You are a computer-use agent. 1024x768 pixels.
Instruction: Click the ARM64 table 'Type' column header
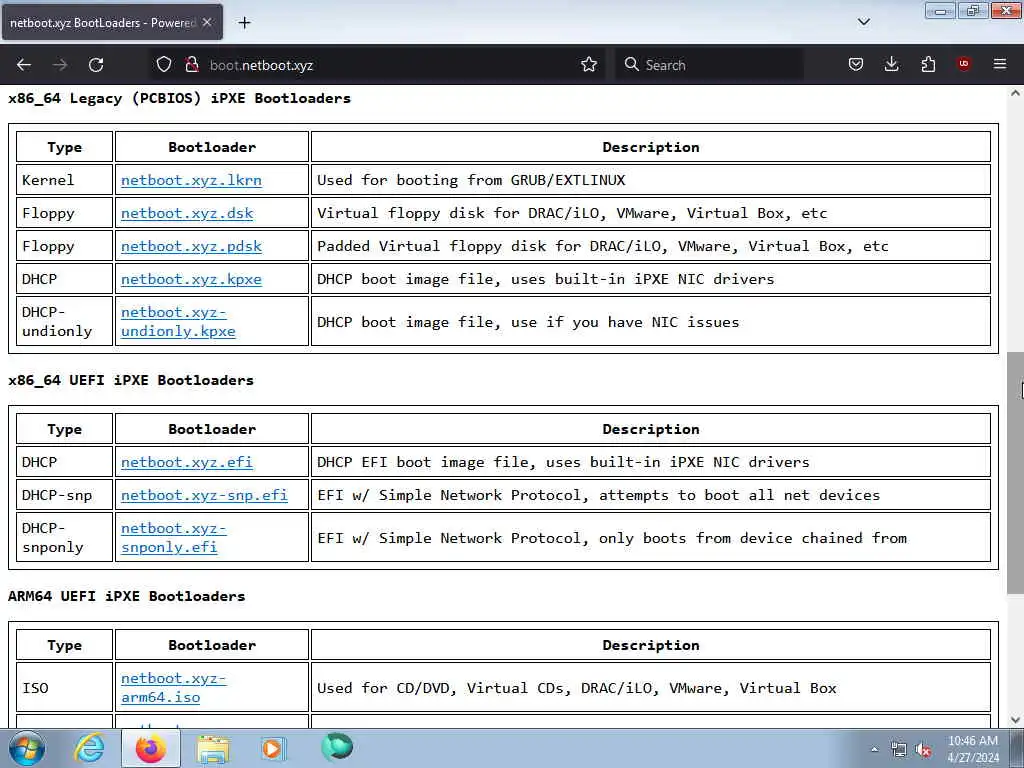tap(65, 645)
